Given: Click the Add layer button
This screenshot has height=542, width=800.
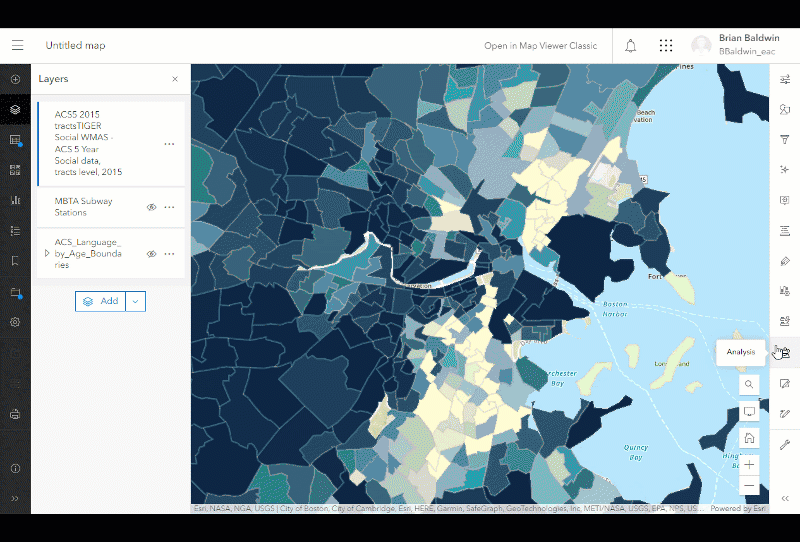Looking at the screenshot, I should tap(101, 302).
